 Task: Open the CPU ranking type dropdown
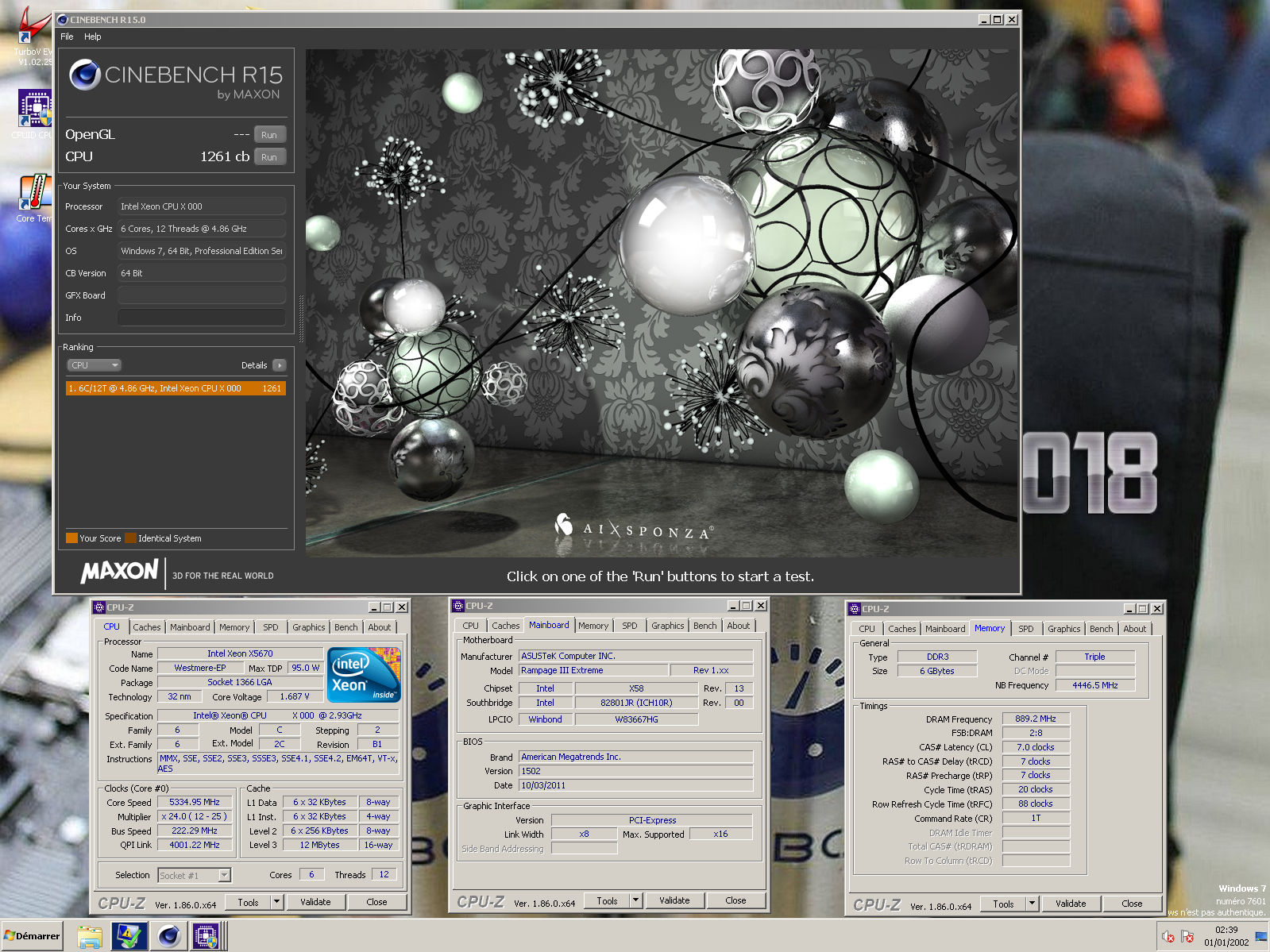point(94,365)
